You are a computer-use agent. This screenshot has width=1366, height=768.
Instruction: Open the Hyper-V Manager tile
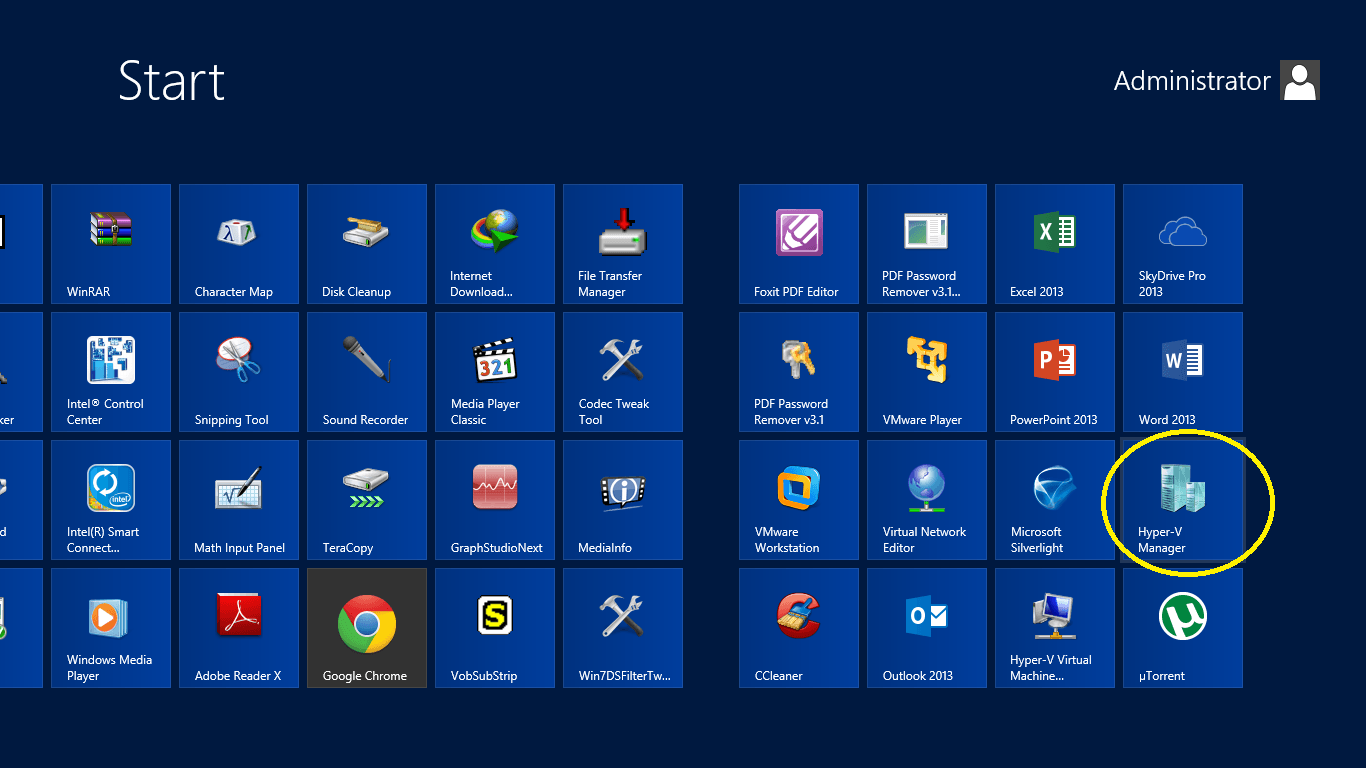pos(1182,500)
